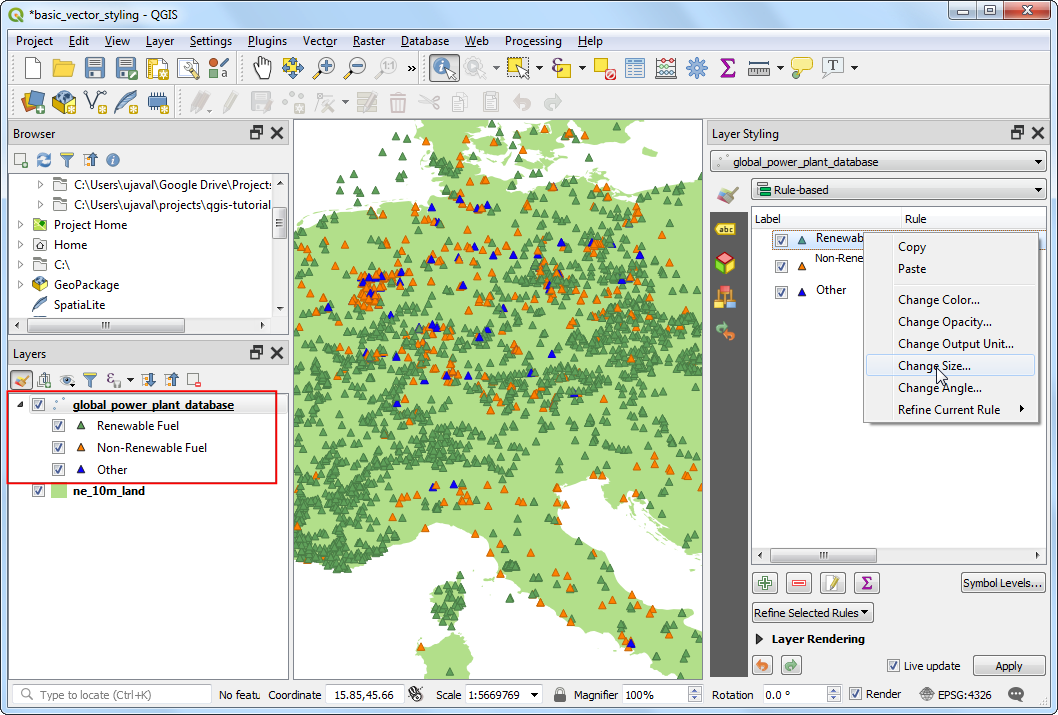This screenshot has height=715, width=1058.
Task: Click the Labels tab icon in Layer Styling
Action: 725,229
